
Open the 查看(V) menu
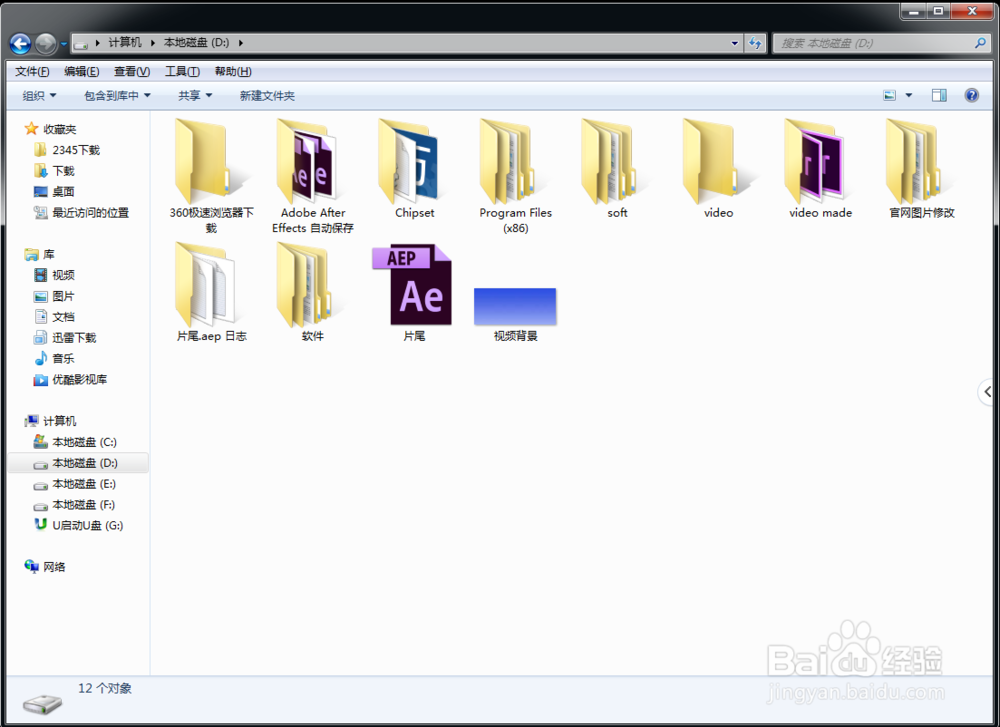(131, 71)
